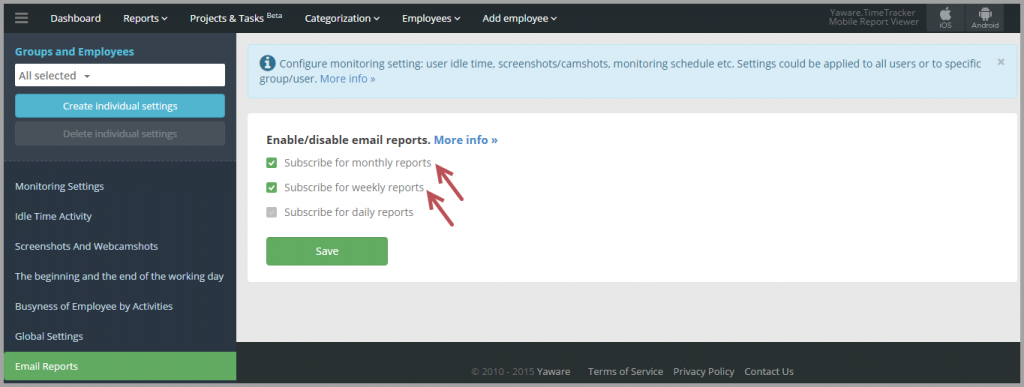Expand the Categorization menu
The height and width of the screenshot is (387, 1024).
(x=342, y=18)
